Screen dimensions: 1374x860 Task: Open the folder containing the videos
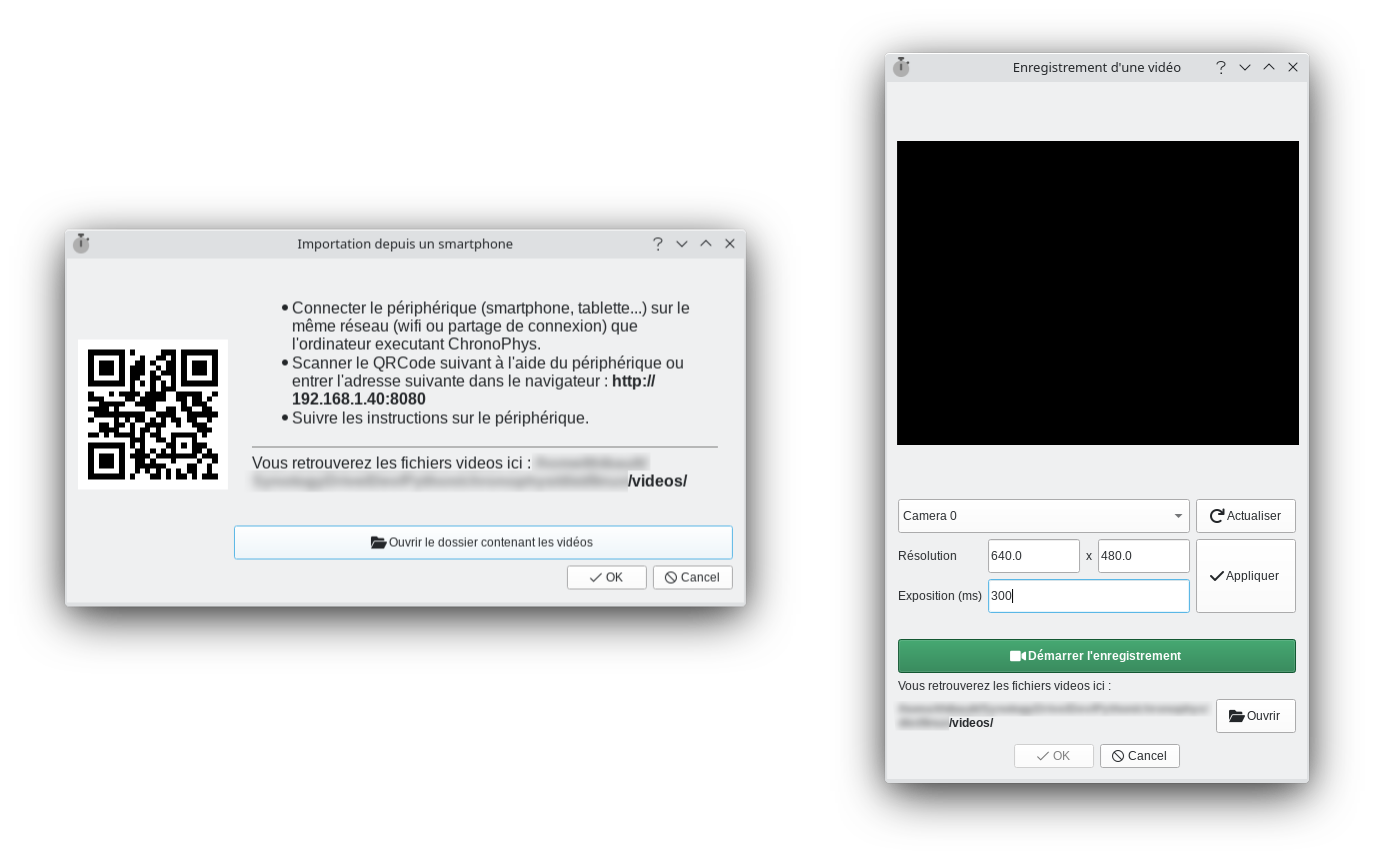point(483,542)
